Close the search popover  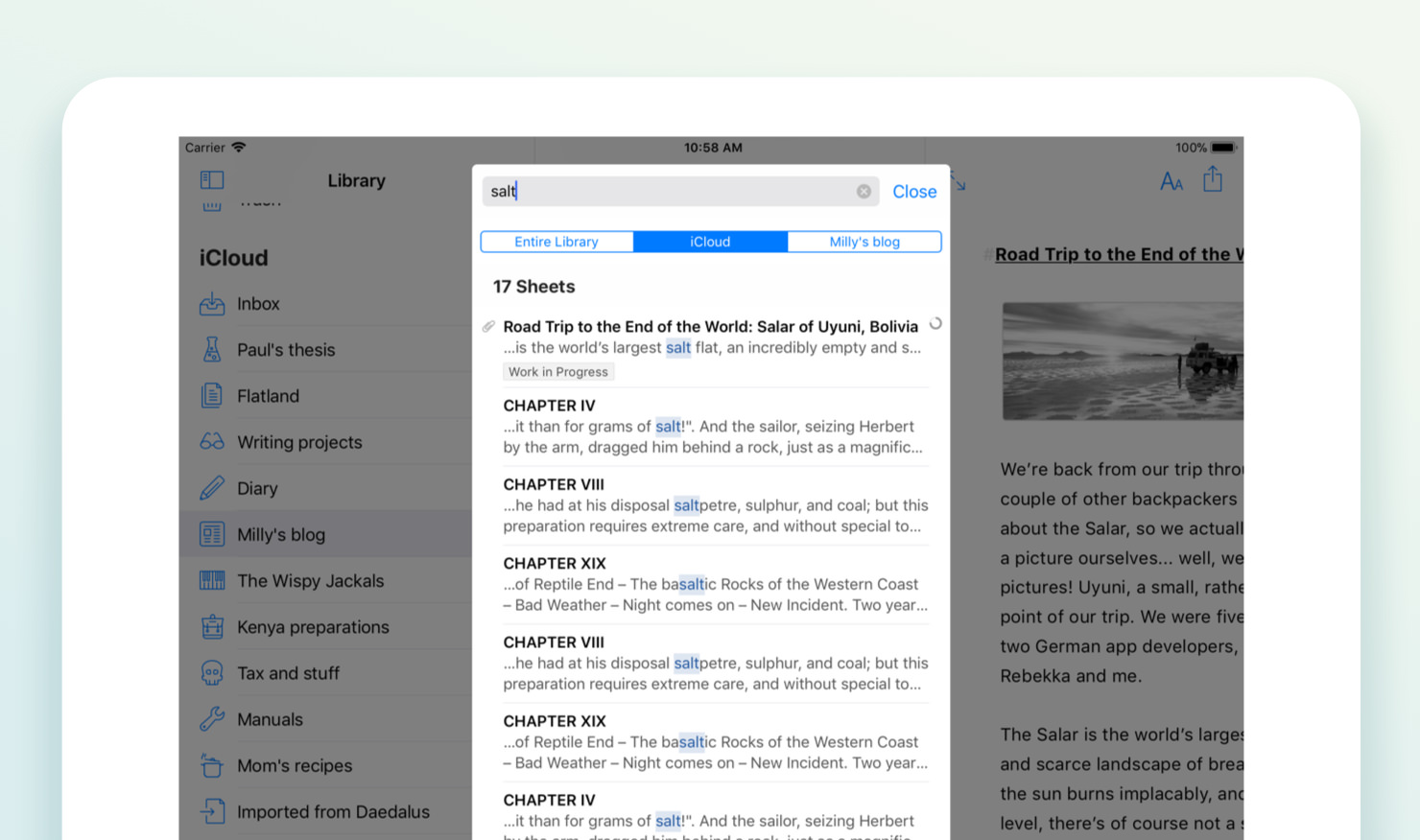point(914,192)
